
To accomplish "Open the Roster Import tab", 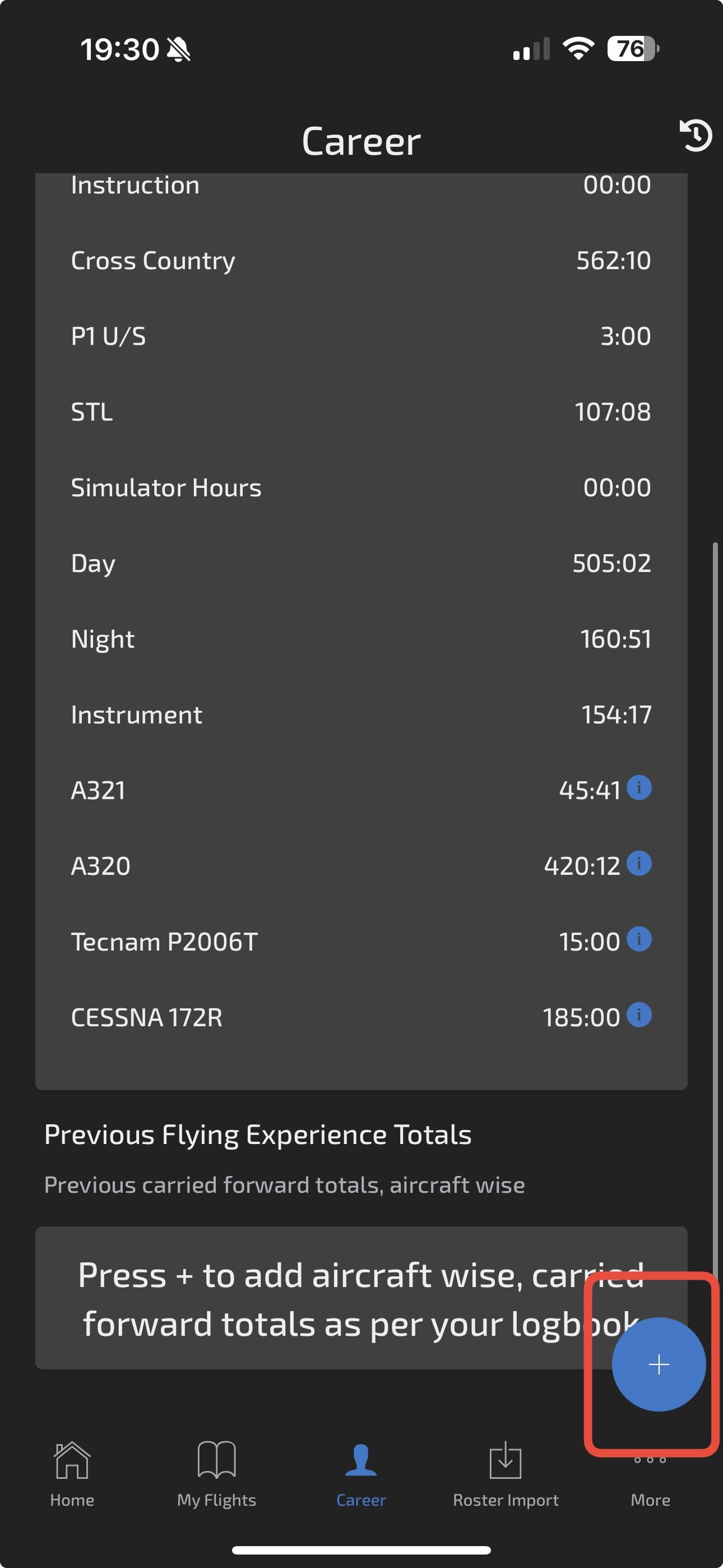I will [x=506, y=1474].
